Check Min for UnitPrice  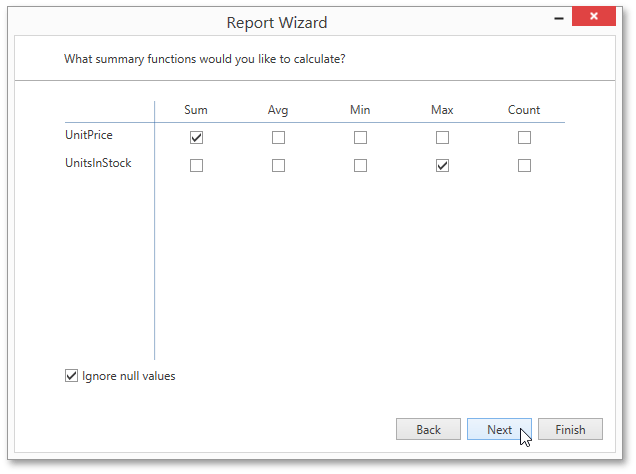click(x=360, y=137)
